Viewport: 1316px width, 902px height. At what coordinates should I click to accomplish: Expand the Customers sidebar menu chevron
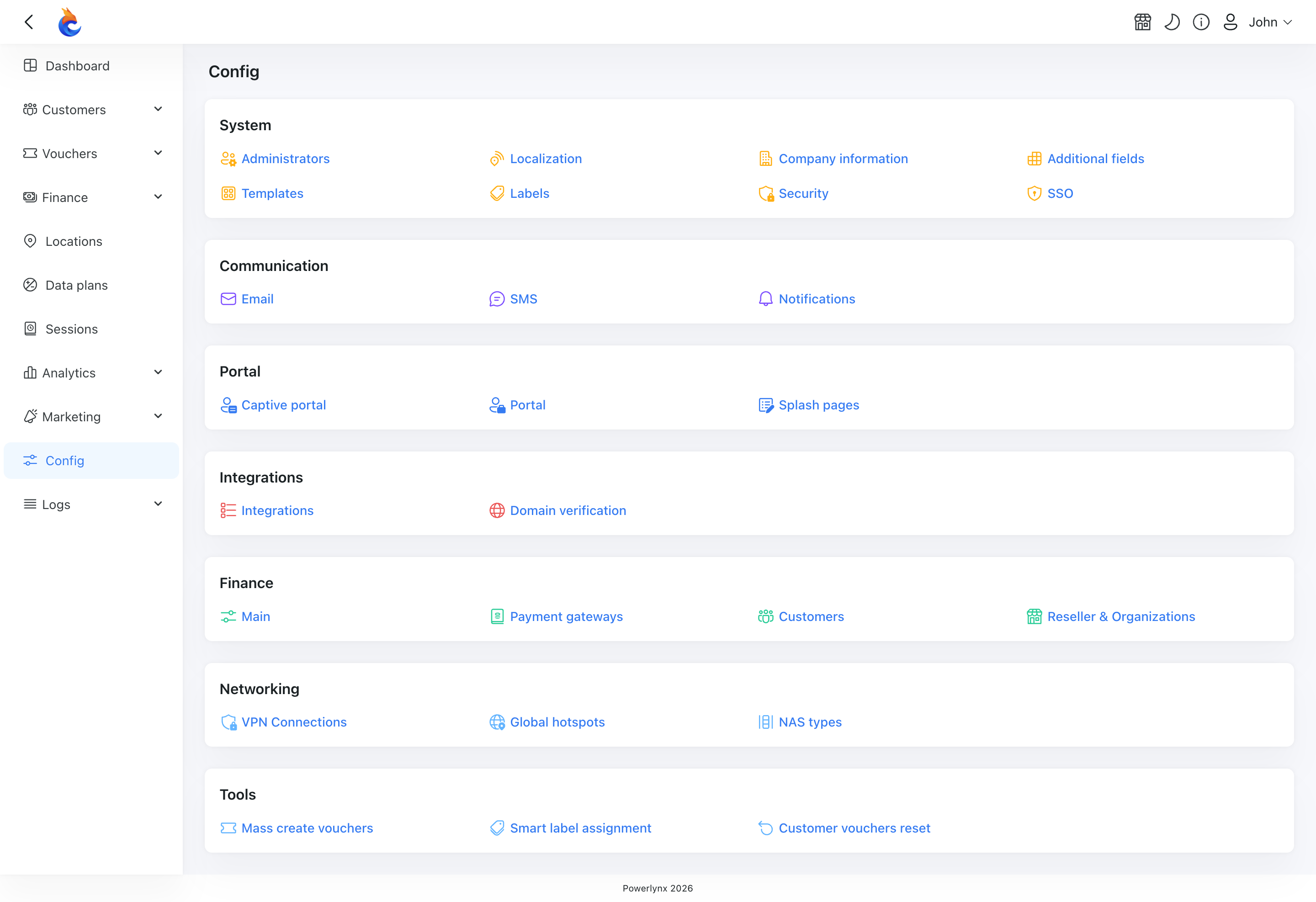coord(158,109)
